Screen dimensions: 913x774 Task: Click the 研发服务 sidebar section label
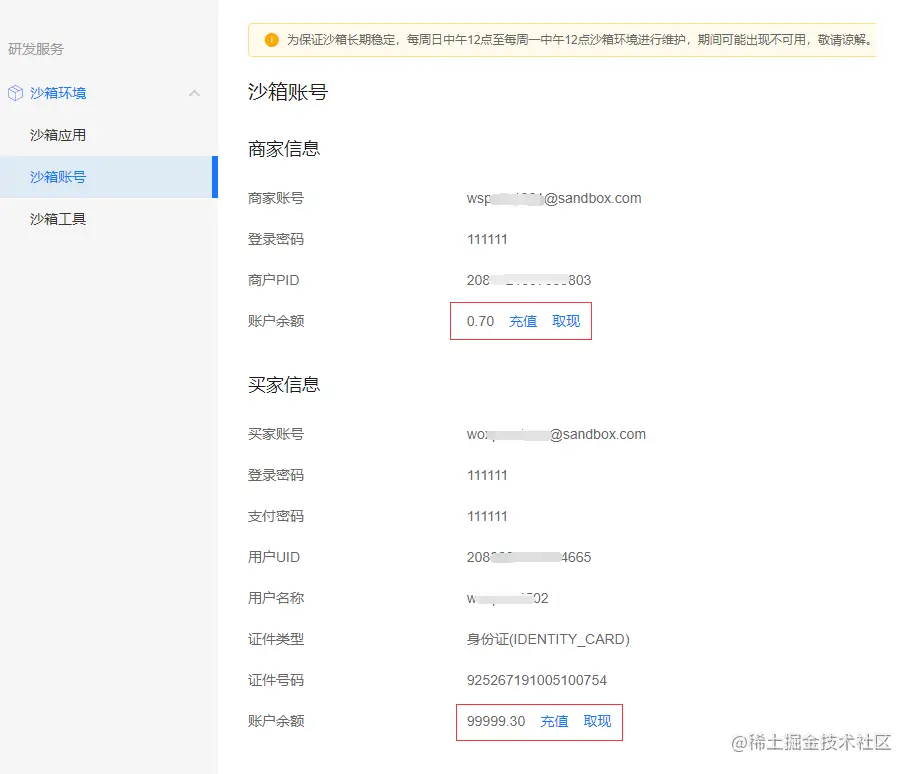tap(36, 49)
